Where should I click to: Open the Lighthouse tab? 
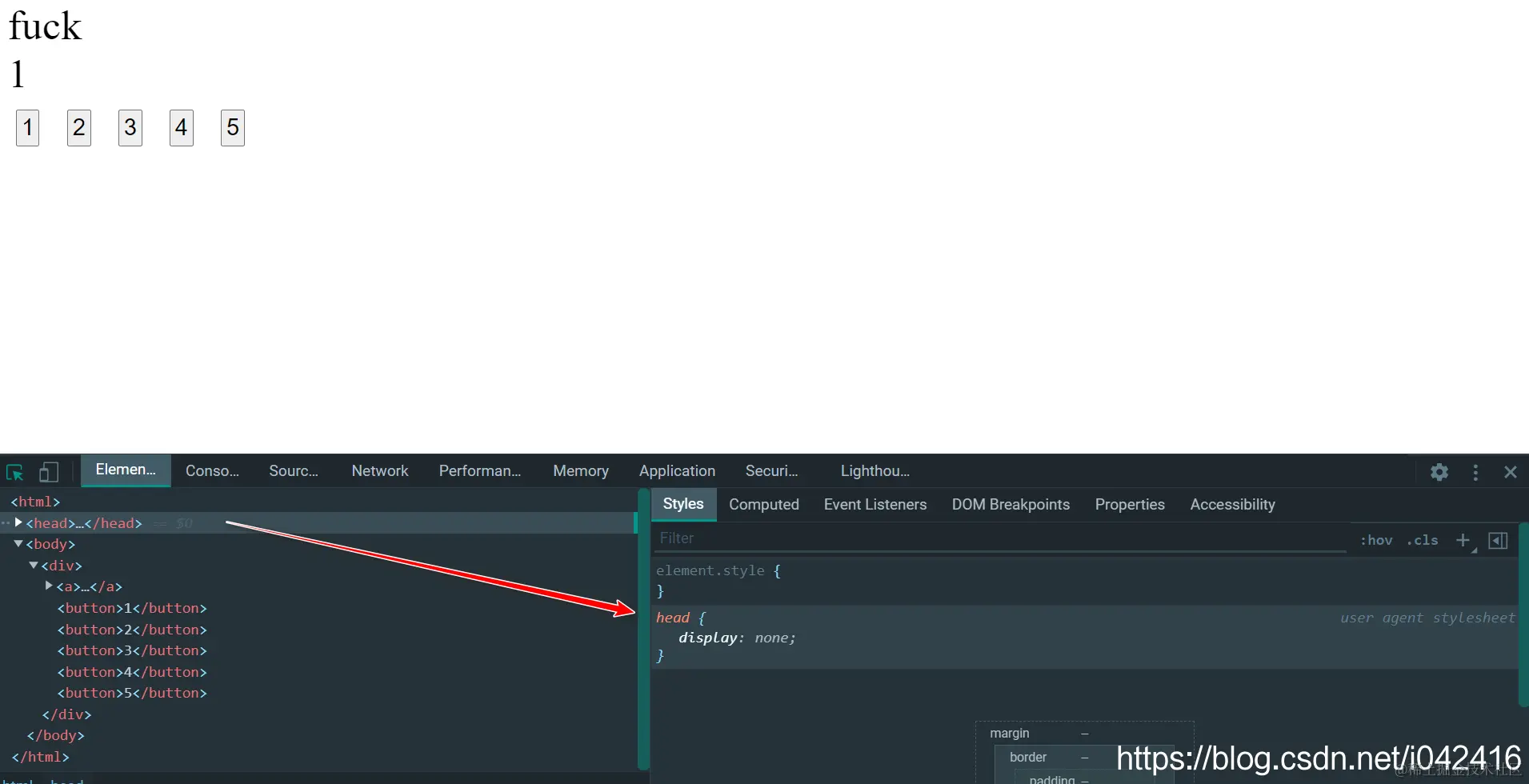pyautogui.click(x=875, y=471)
